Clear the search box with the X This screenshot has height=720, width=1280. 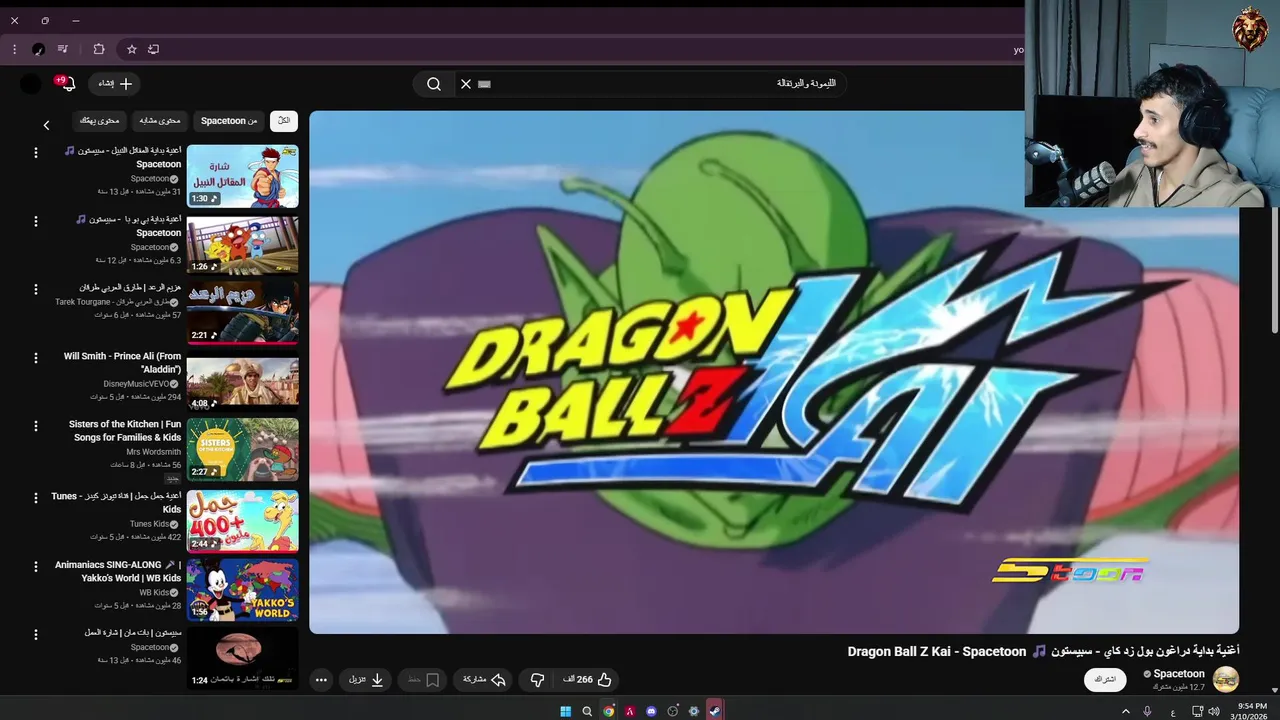click(x=466, y=84)
